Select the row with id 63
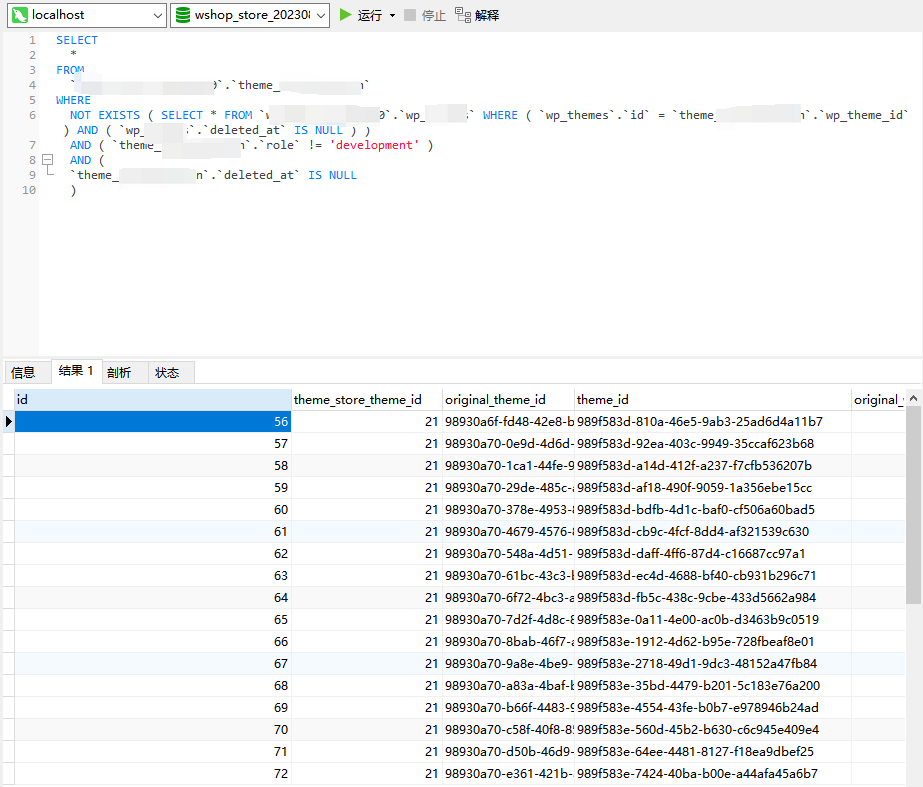This screenshot has width=923, height=787. [150, 576]
